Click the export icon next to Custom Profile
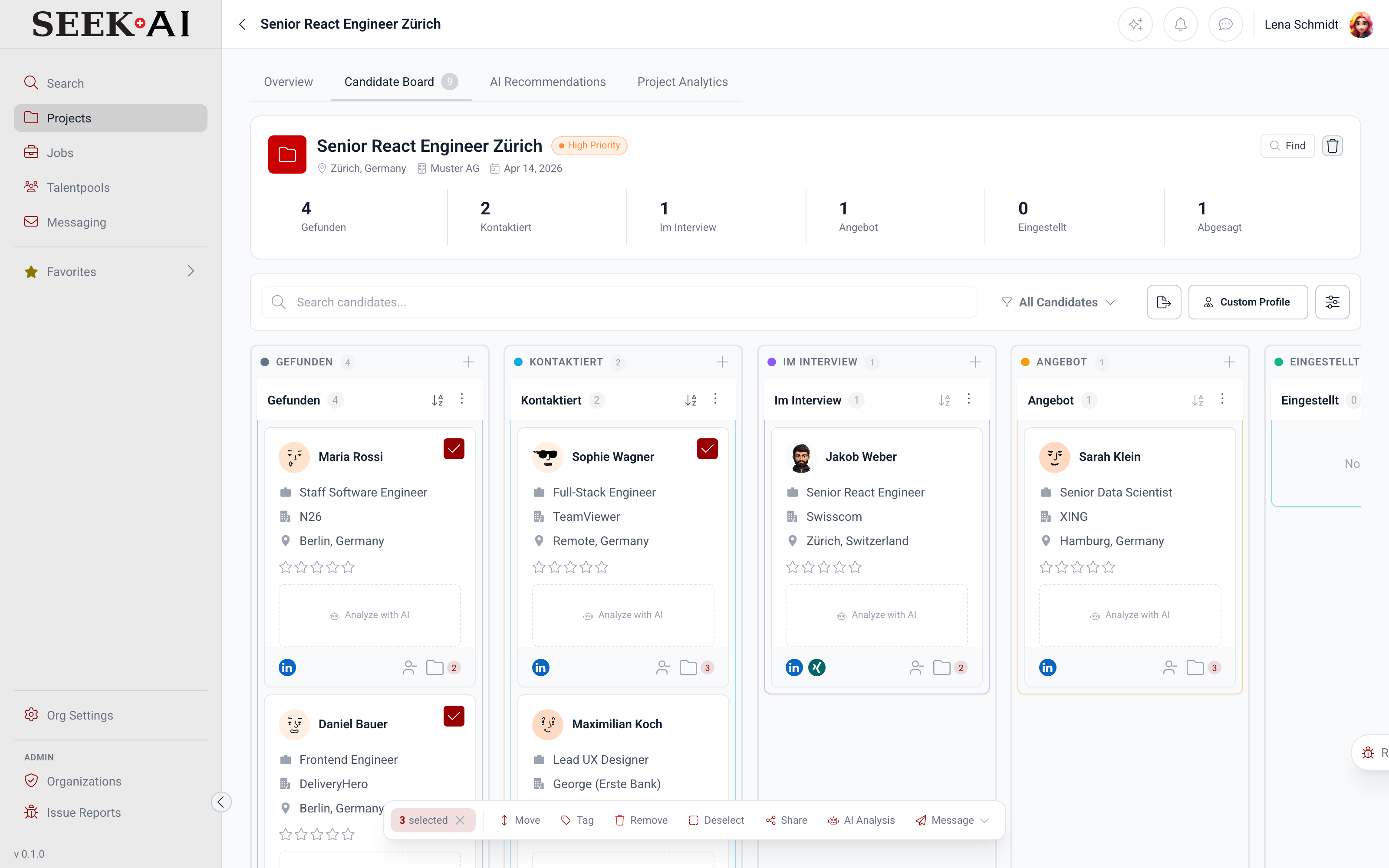Image resolution: width=1389 pixels, height=868 pixels. (x=1163, y=302)
